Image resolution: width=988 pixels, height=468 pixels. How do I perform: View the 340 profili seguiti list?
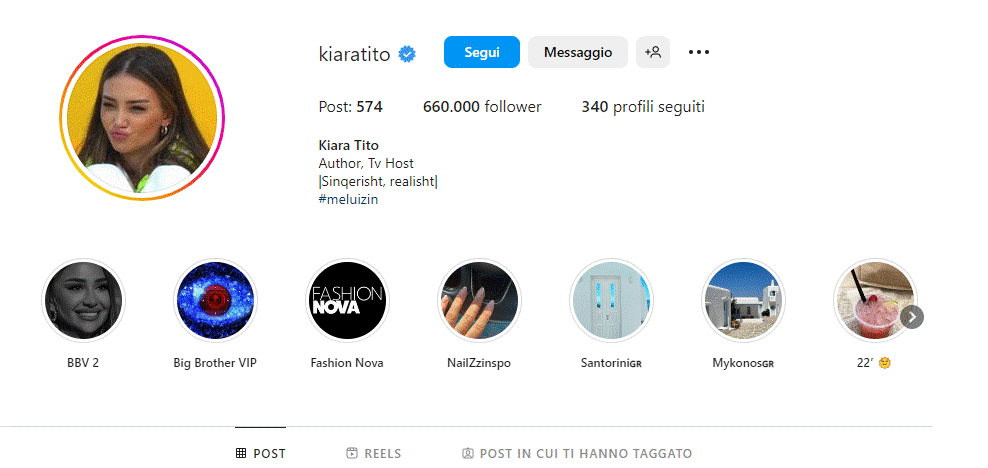(x=643, y=107)
